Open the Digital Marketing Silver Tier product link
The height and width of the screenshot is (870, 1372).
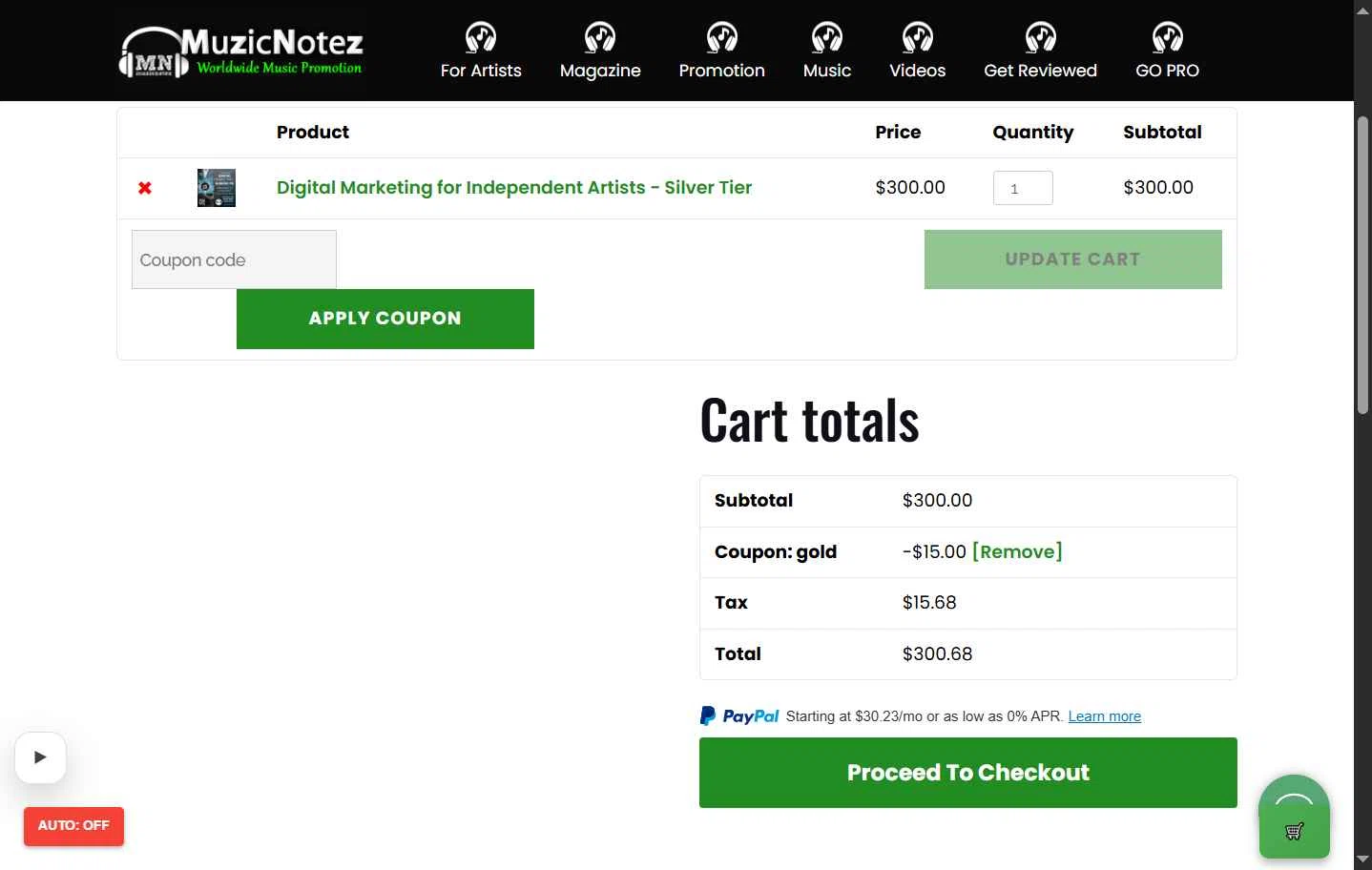[x=514, y=188]
